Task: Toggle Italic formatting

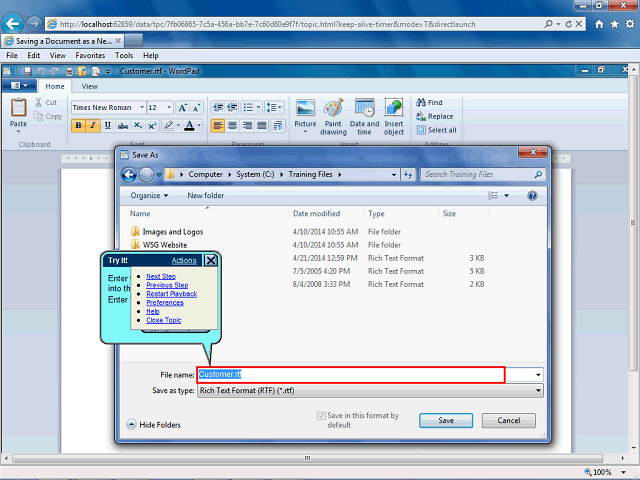Action: tap(93, 126)
